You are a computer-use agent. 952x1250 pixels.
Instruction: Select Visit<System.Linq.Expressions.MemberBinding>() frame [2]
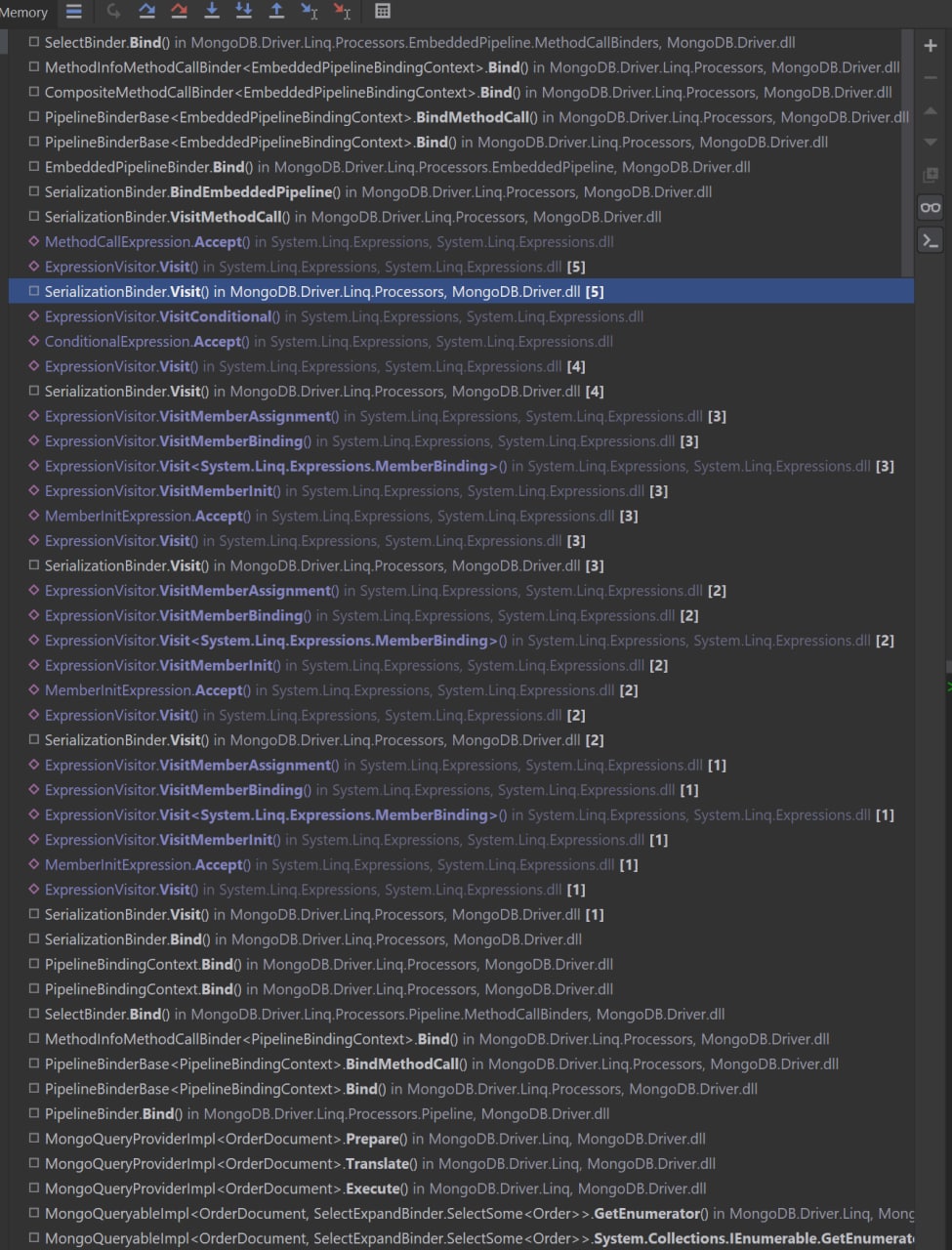pyautogui.click(x=461, y=641)
